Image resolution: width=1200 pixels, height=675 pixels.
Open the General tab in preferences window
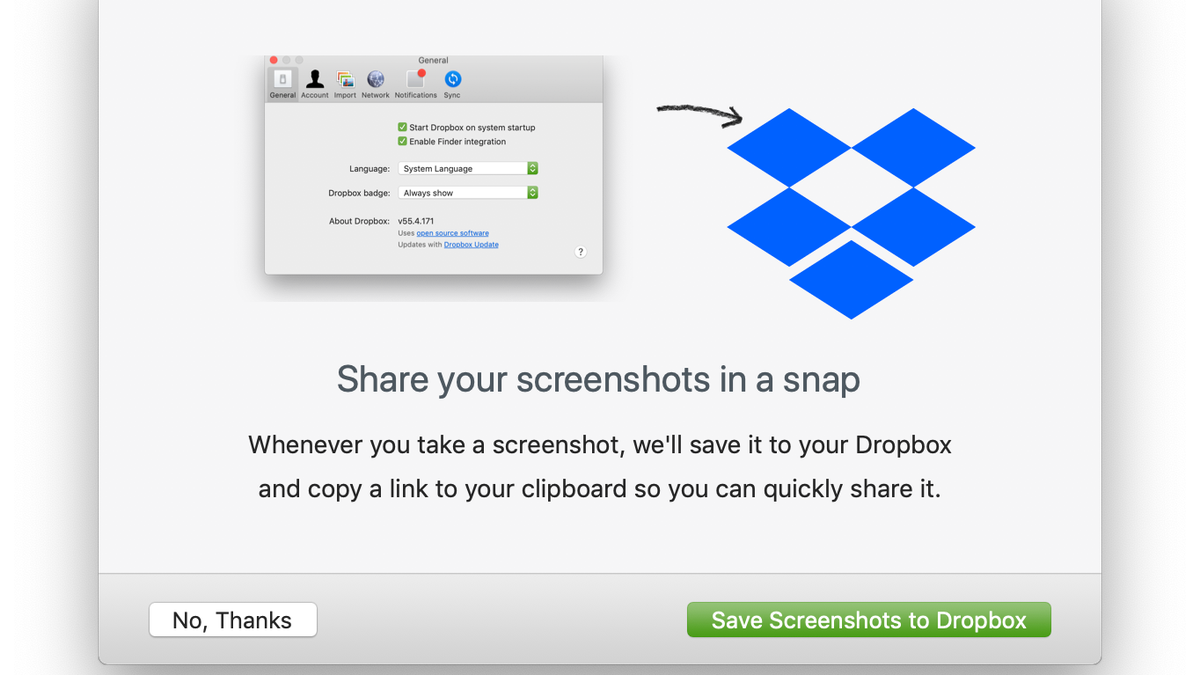283,84
